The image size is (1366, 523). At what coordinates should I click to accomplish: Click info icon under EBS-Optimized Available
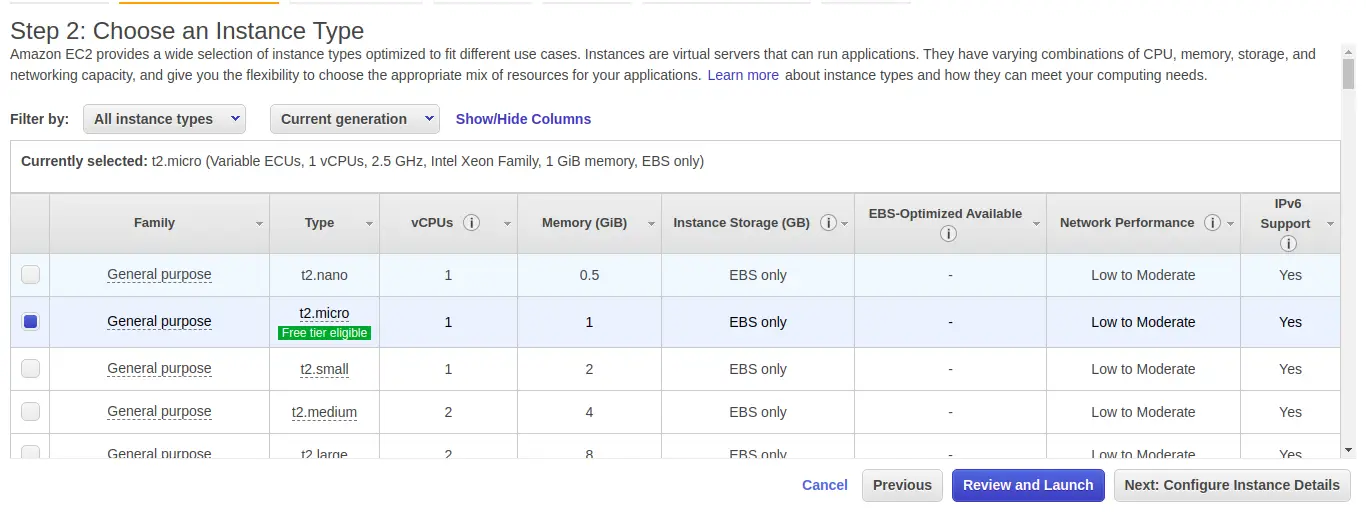click(x=948, y=234)
